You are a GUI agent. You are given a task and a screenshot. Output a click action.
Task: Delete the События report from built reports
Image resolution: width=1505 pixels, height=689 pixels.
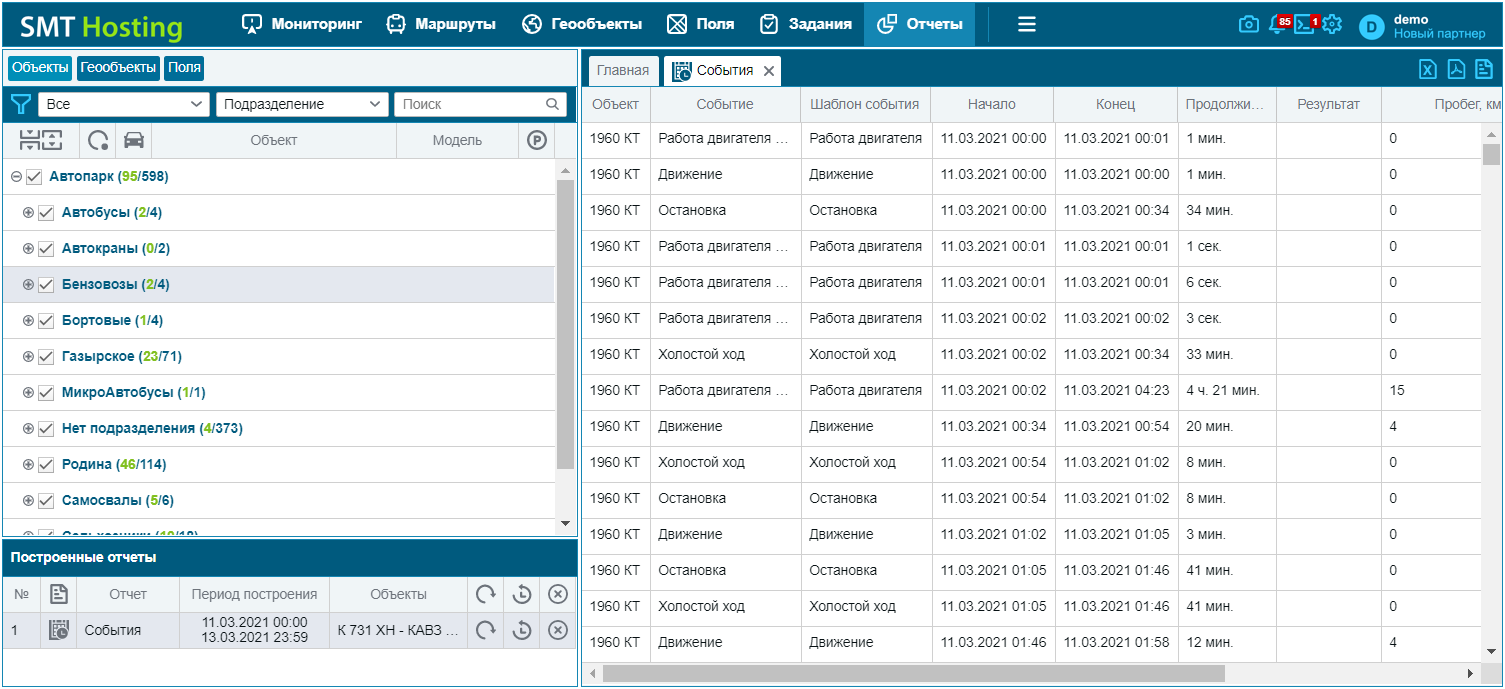(558, 630)
